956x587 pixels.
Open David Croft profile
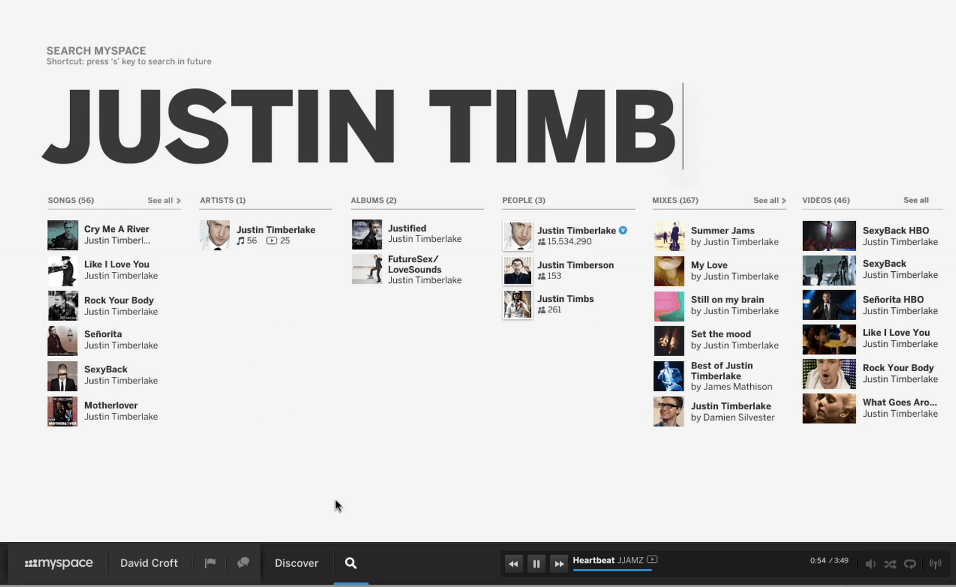(x=149, y=563)
